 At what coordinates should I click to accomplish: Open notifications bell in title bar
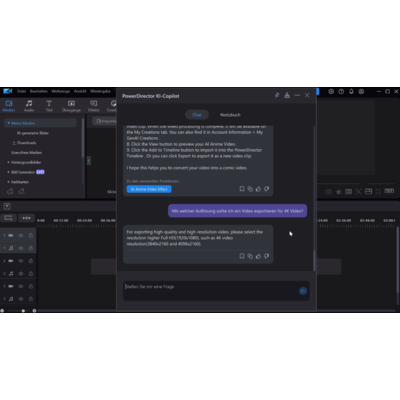tap(351, 91)
